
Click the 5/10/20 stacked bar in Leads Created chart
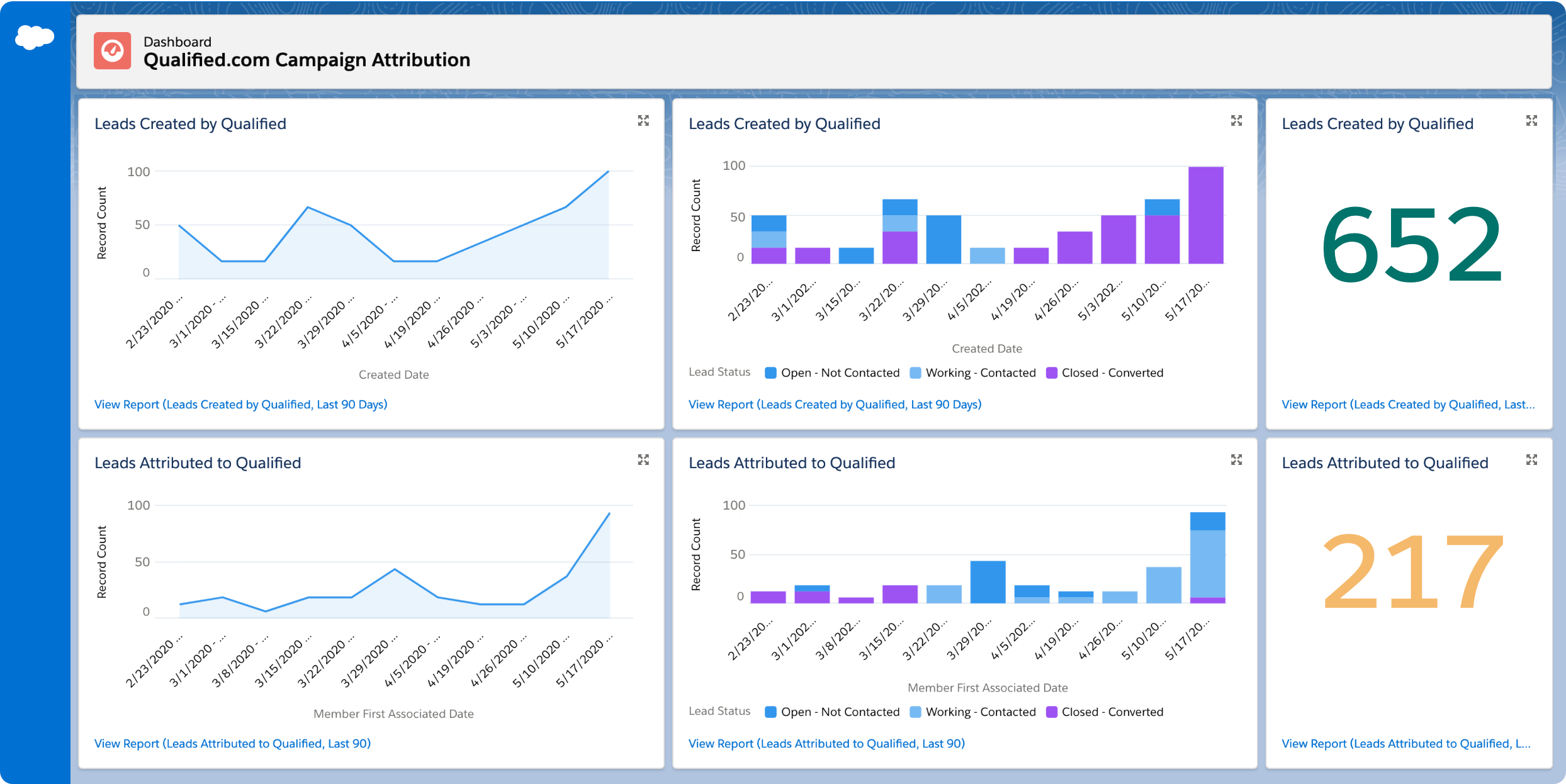pyautogui.click(x=1162, y=232)
